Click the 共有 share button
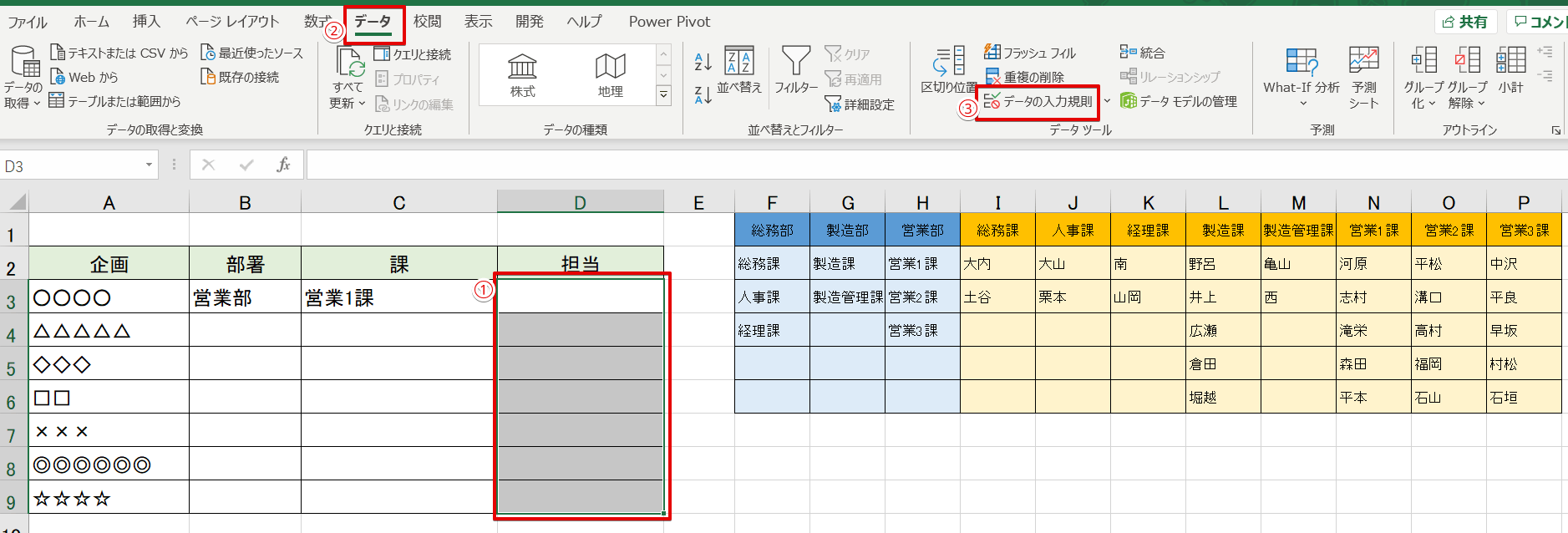Screen dimensions: 1568x533 pos(1466,22)
